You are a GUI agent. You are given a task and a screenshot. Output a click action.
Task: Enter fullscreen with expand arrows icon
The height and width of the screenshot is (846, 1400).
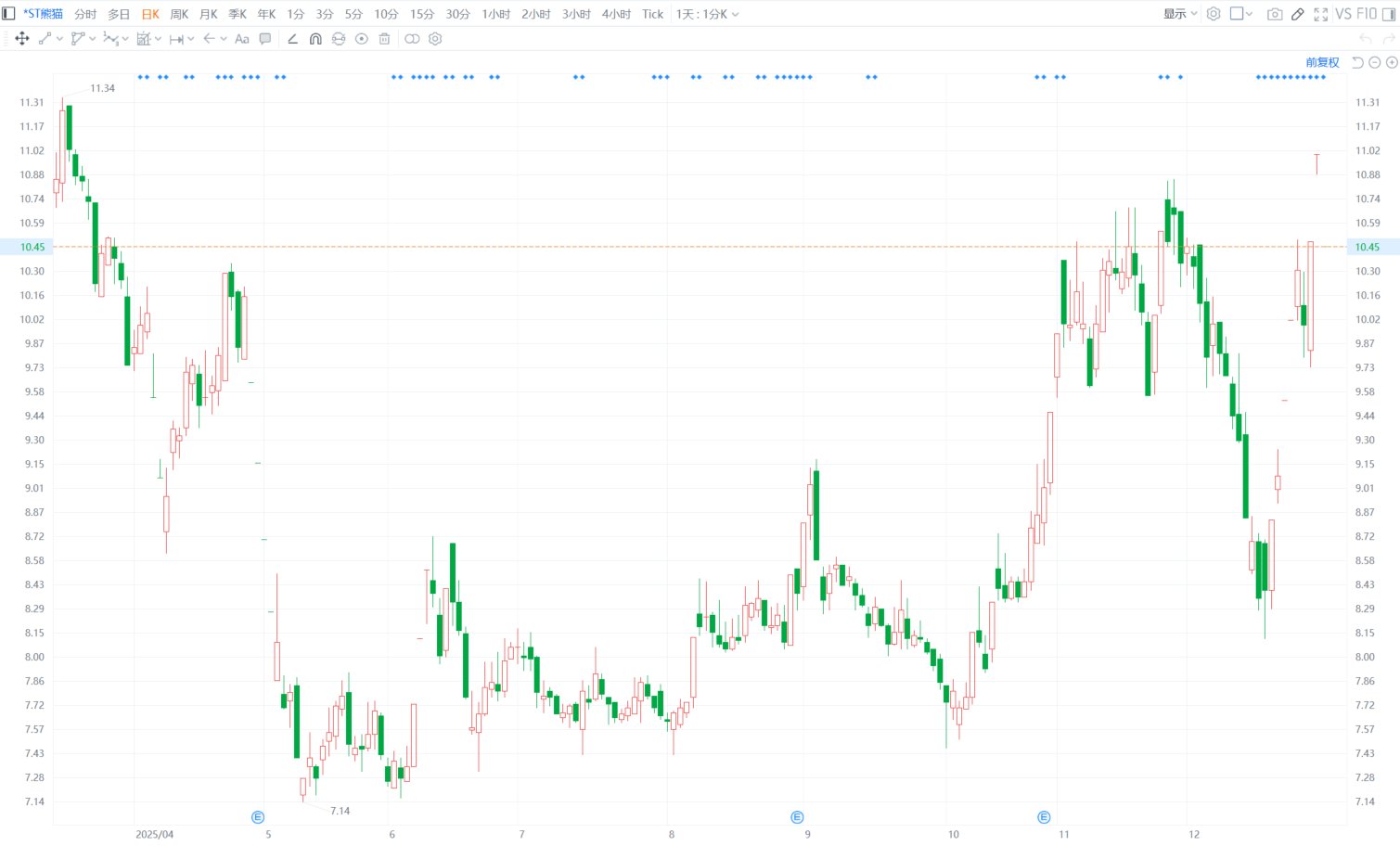1321,14
